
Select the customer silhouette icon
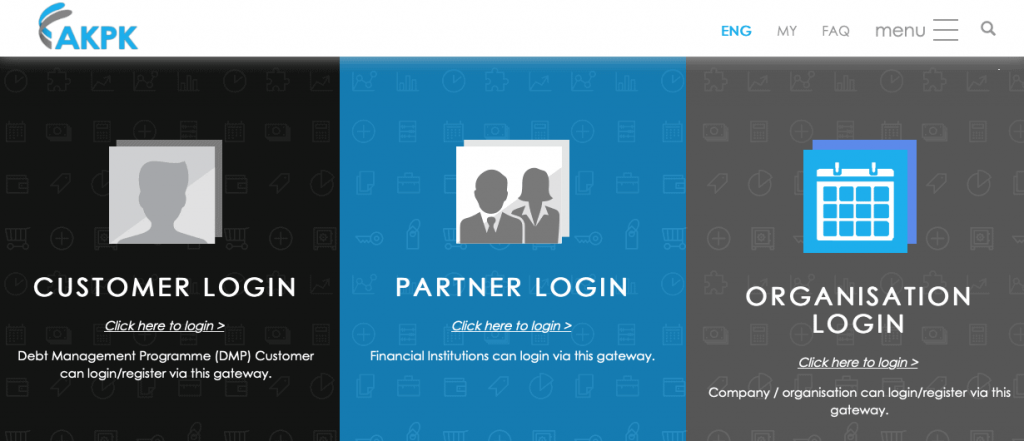click(x=165, y=192)
